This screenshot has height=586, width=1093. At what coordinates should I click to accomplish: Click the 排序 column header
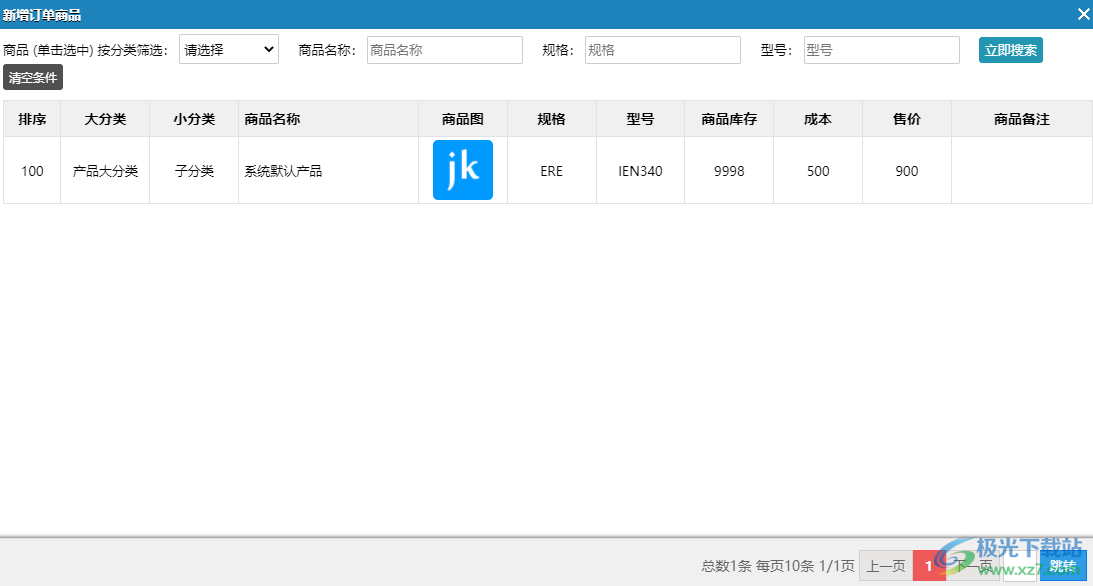pyautogui.click(x=32, y=119)
